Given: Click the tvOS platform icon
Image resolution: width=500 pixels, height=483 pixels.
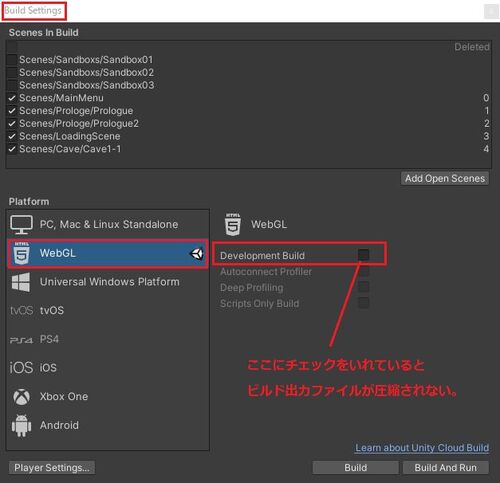Looking at the screenshot, I should pos(21,310).
